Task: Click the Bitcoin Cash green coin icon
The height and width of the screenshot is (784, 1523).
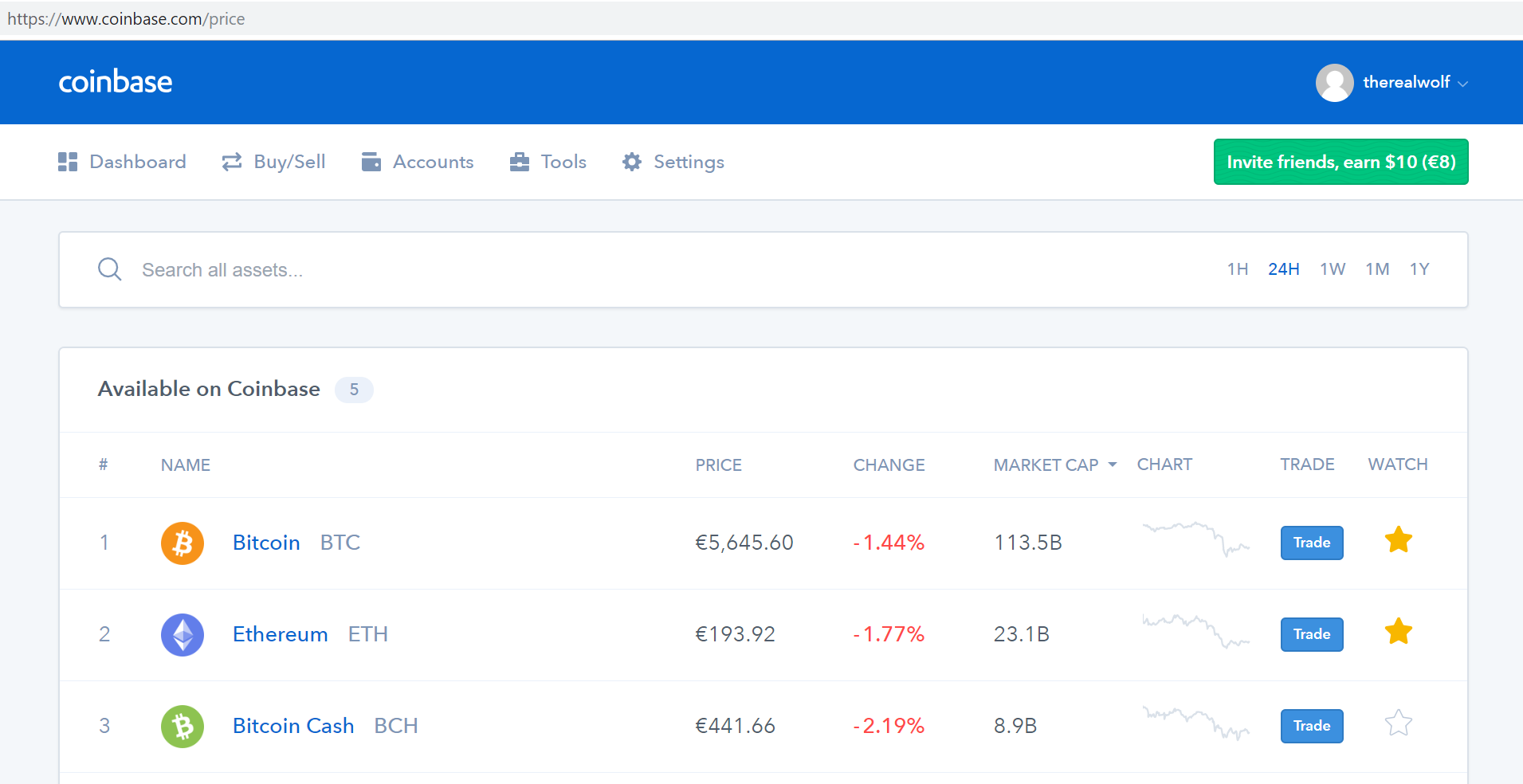Action: point(183,727)
